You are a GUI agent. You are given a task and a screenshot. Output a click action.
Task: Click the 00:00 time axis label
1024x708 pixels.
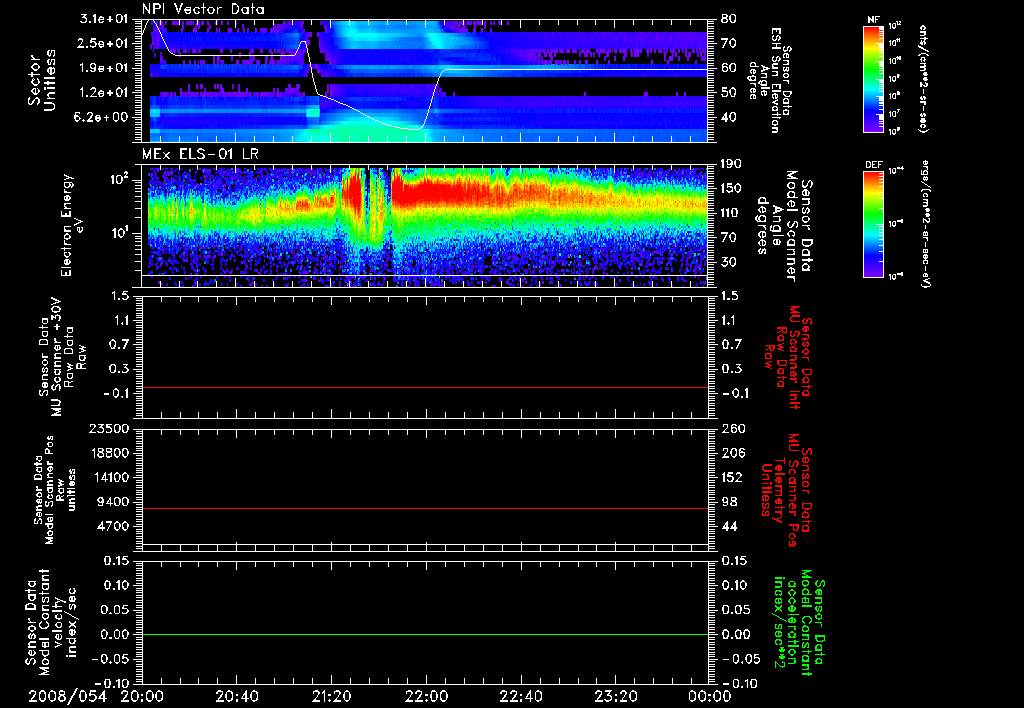[x=709, y=696]
